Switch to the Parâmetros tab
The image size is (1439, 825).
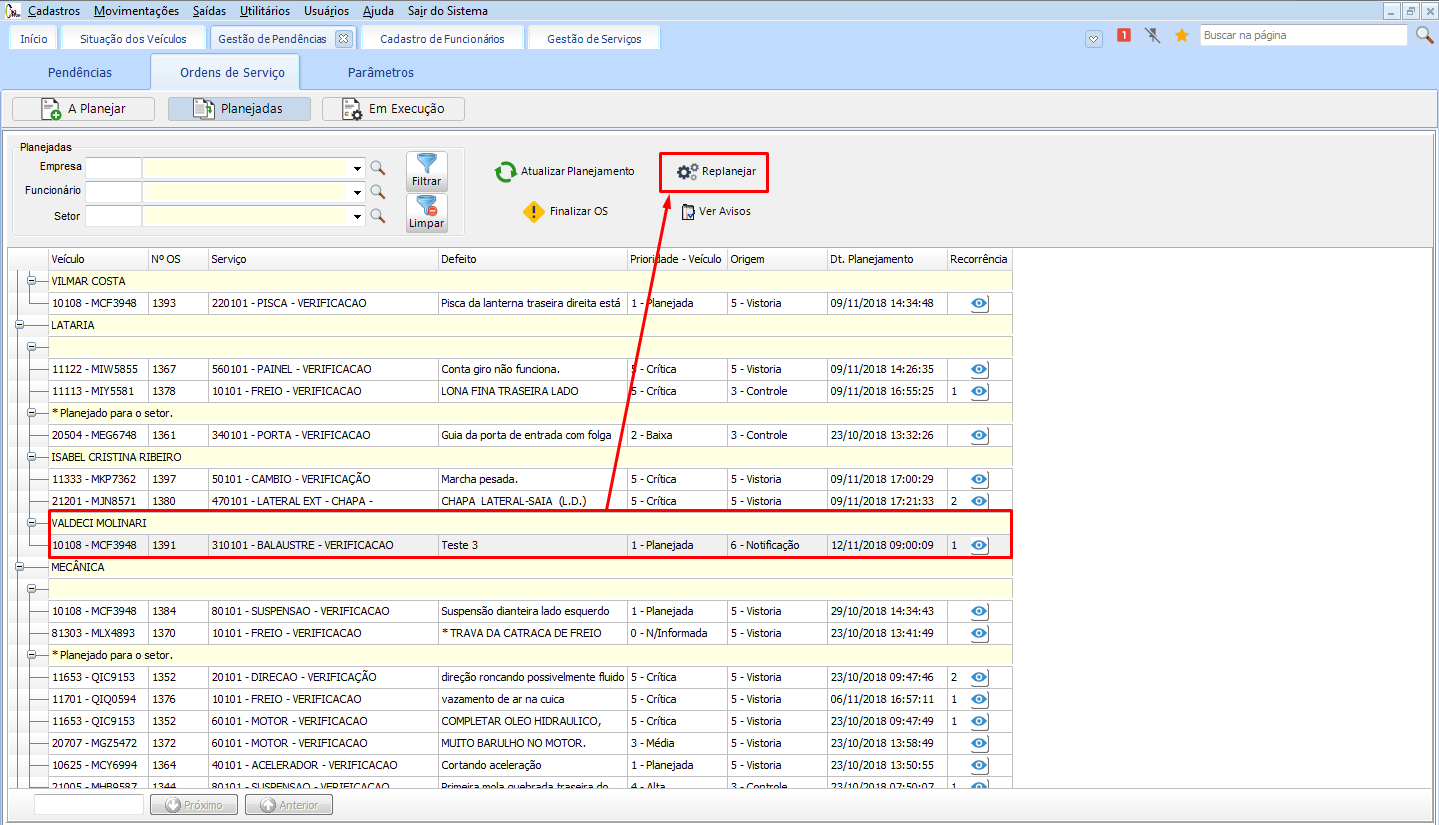point(380,73)
